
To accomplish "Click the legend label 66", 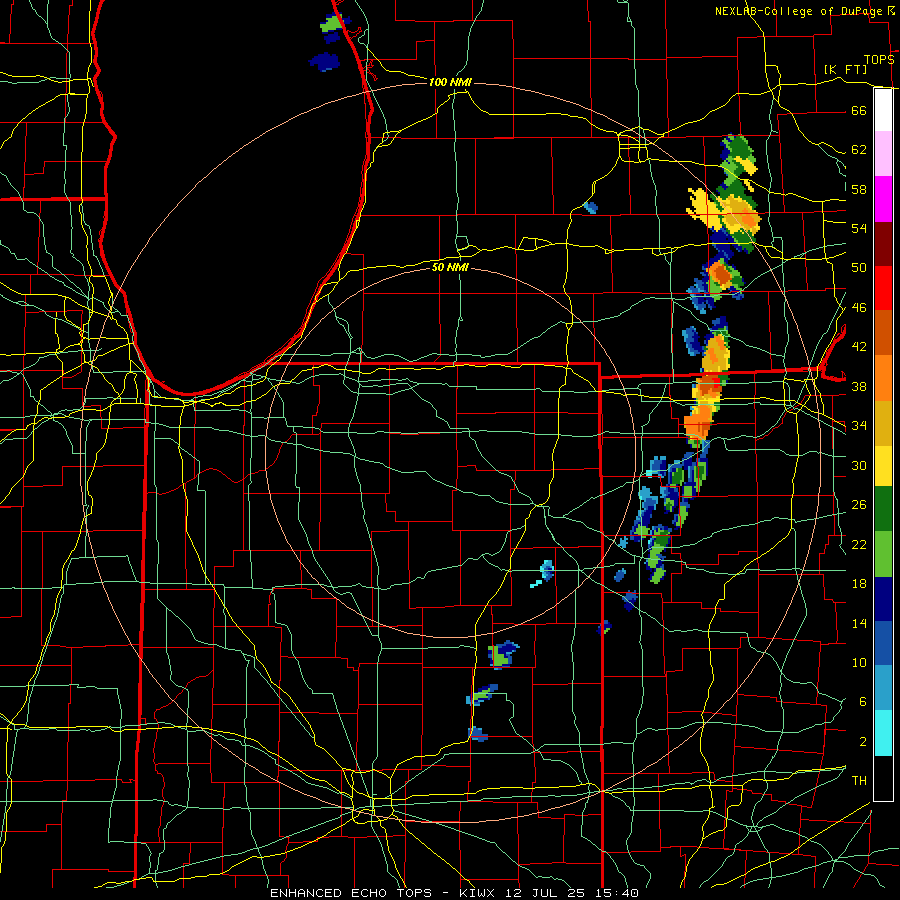I will 859,110.
